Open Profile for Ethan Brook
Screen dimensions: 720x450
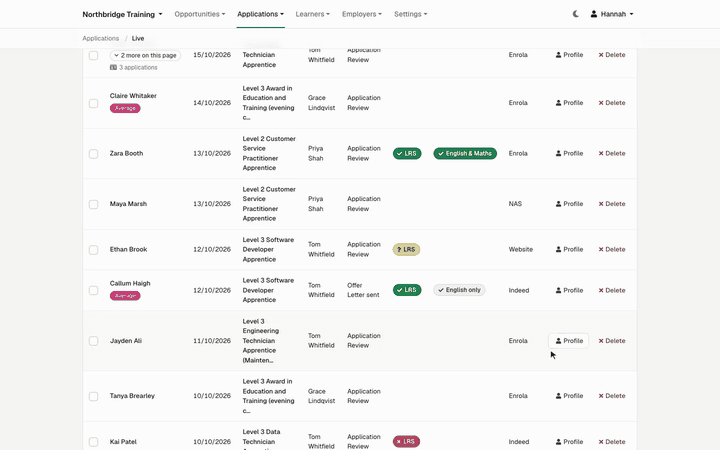[x=569, y=249]
